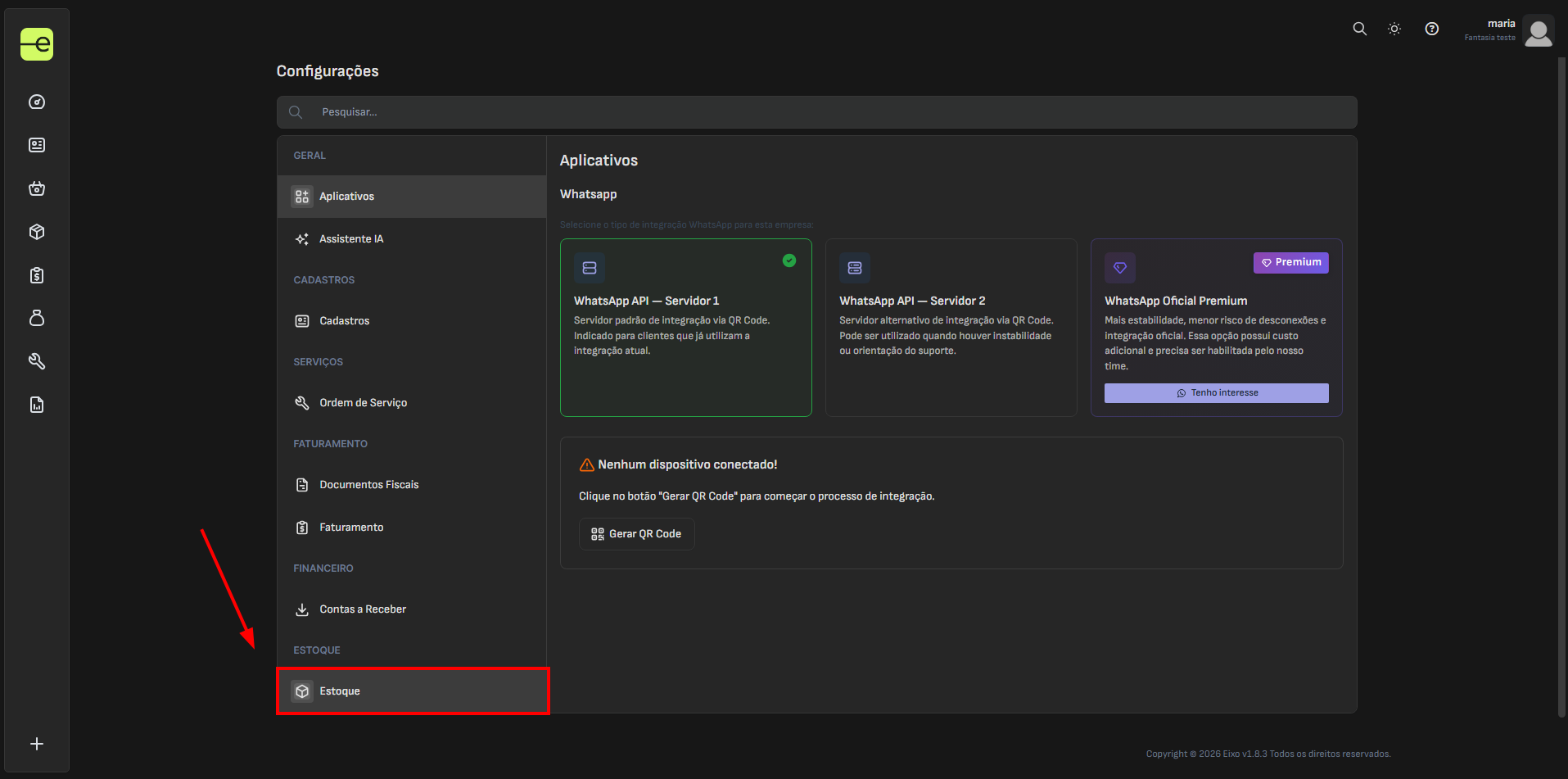Open the Ordem de Serviço settings
Image resolution: width=1568 pixels, height=779 pixels.
(412, 403)
